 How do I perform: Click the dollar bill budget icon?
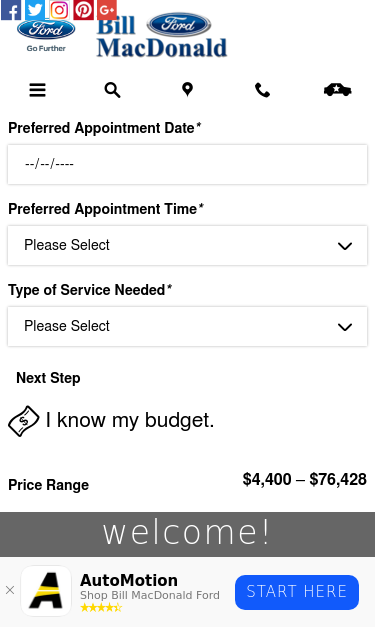pos(24,421)
